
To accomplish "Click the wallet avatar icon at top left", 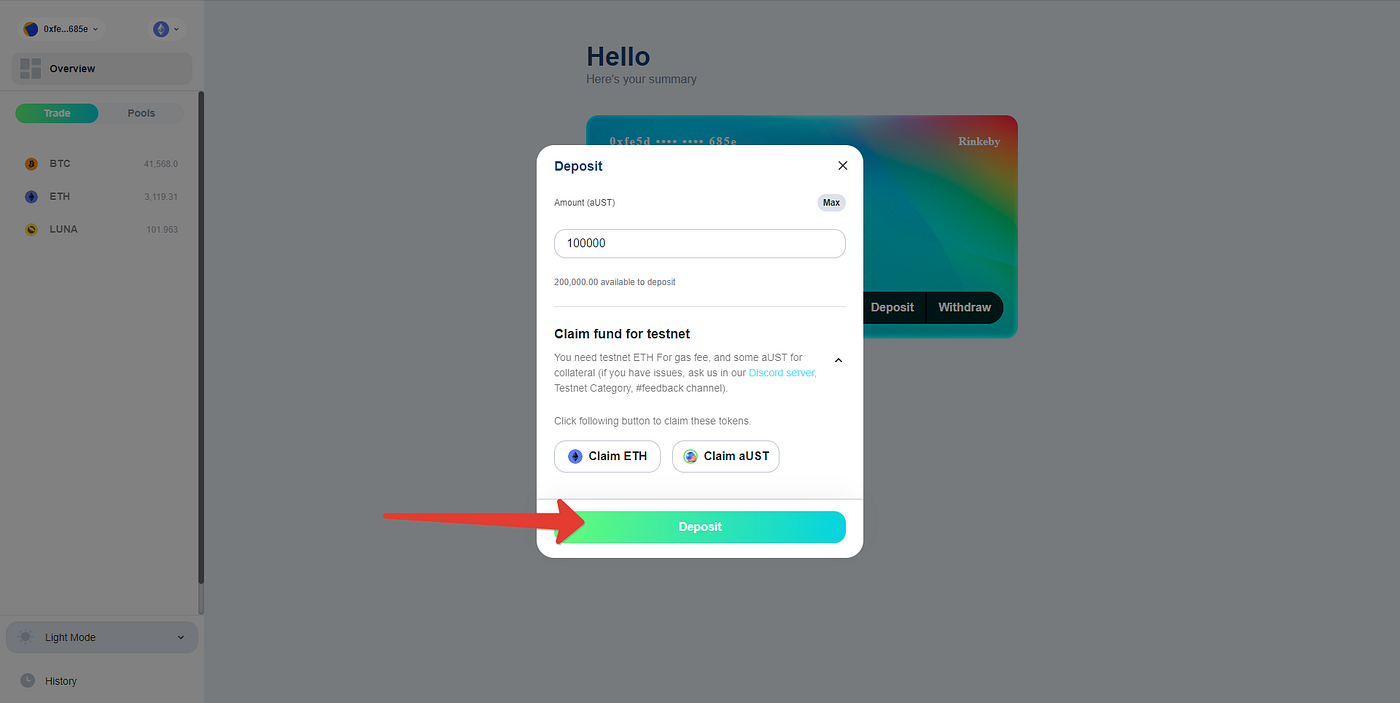I will 31,29.
